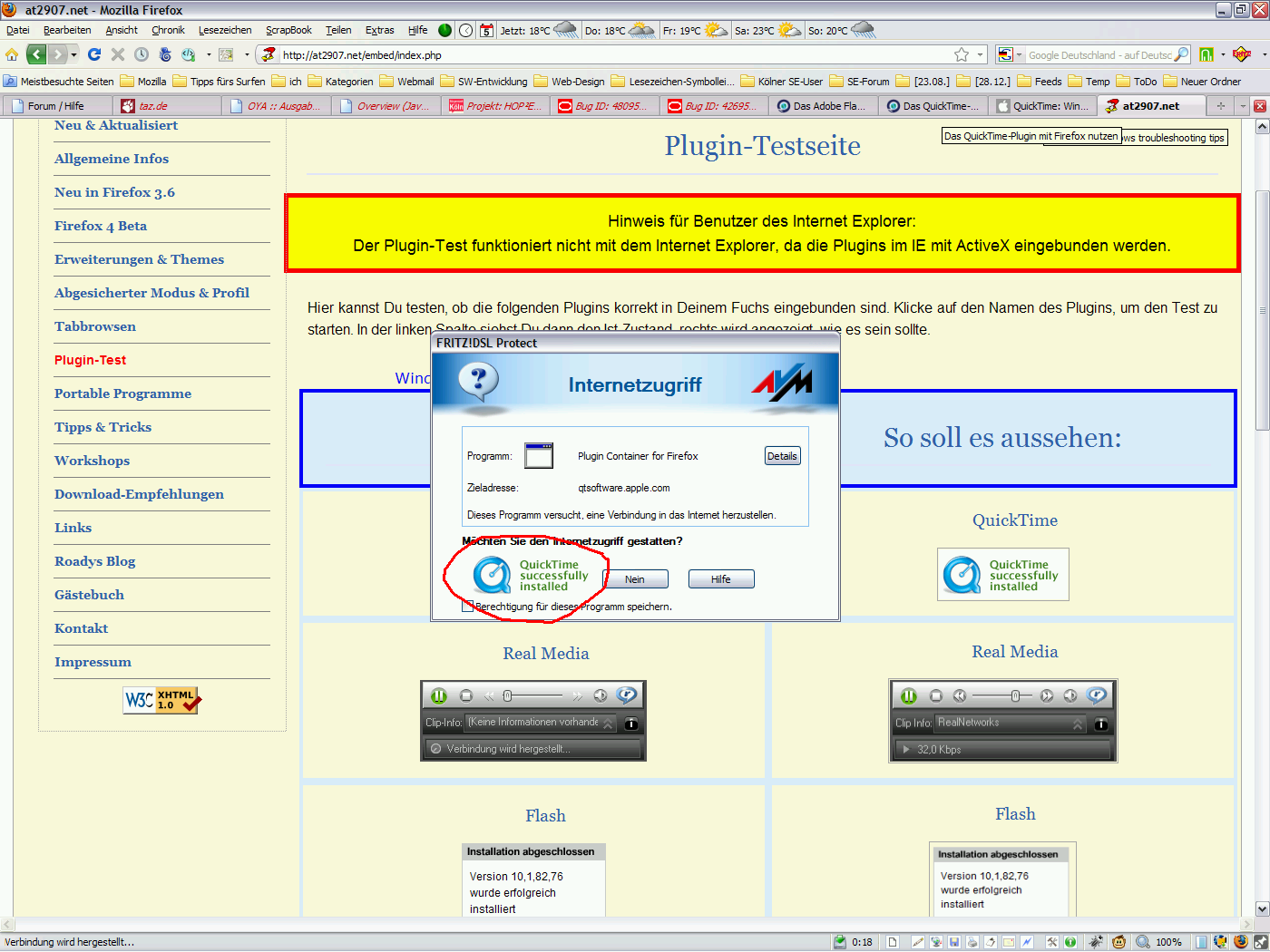This screenshot has height=952, width=1270.
Task: Switch to the 'Das Adobe Fla...' tab
Action: [x=822, y=106]
